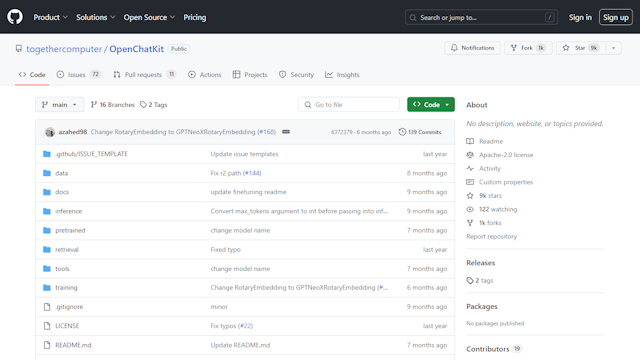
Task: Open the togethercomputer owner link
Action: (x=64, y=49)
